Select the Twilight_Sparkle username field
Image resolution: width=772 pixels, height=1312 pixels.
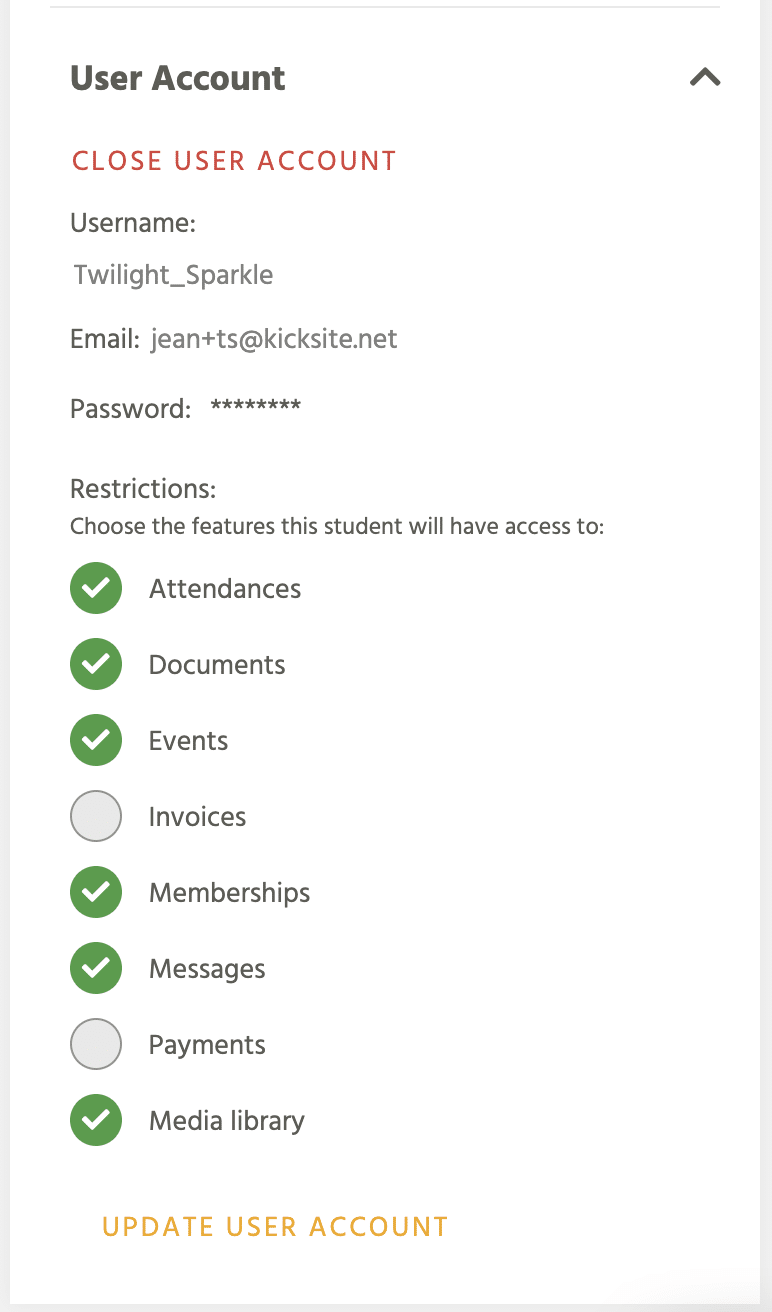point(174,275)
